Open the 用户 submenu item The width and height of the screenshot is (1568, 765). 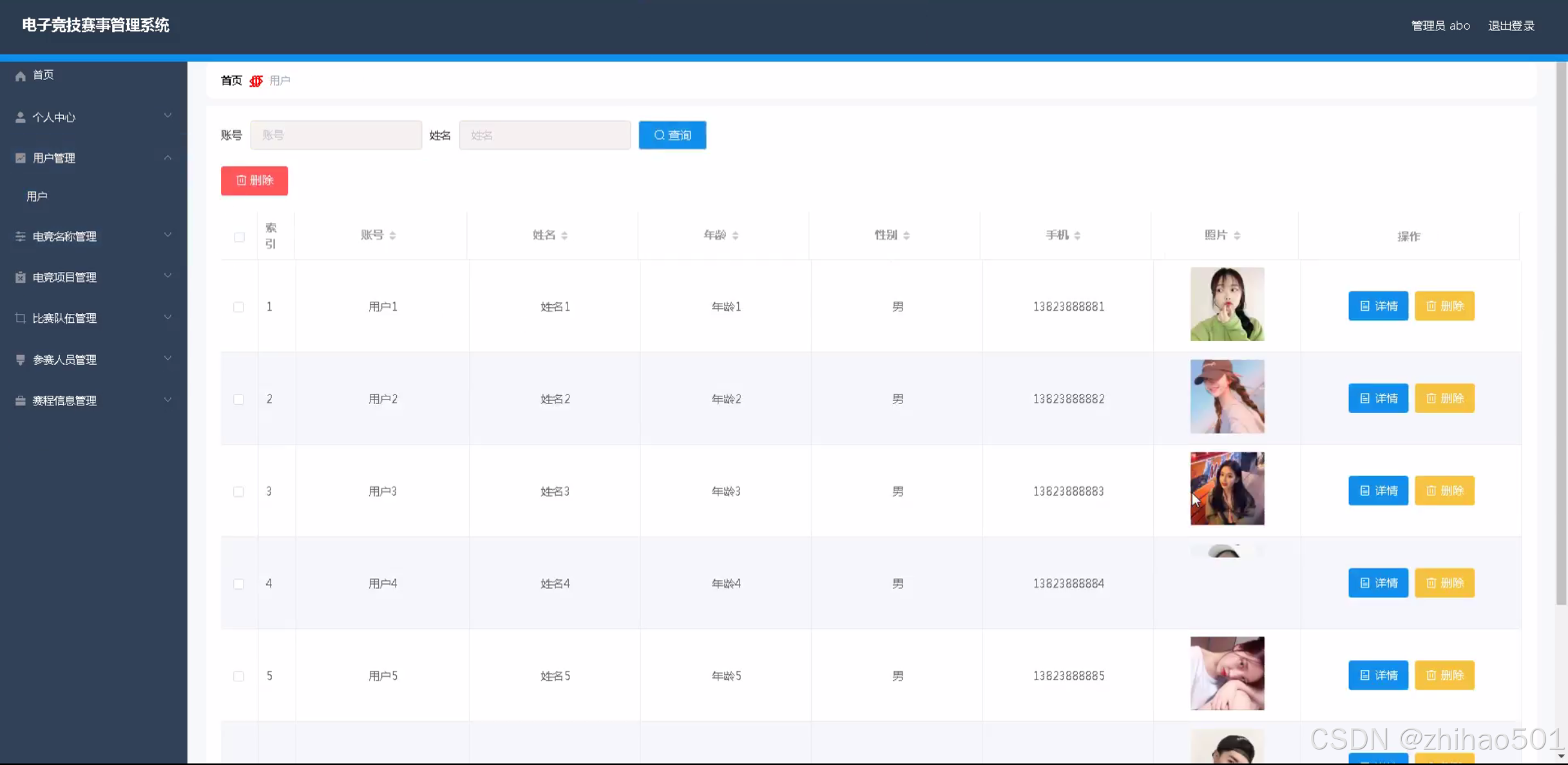[37, 197]
